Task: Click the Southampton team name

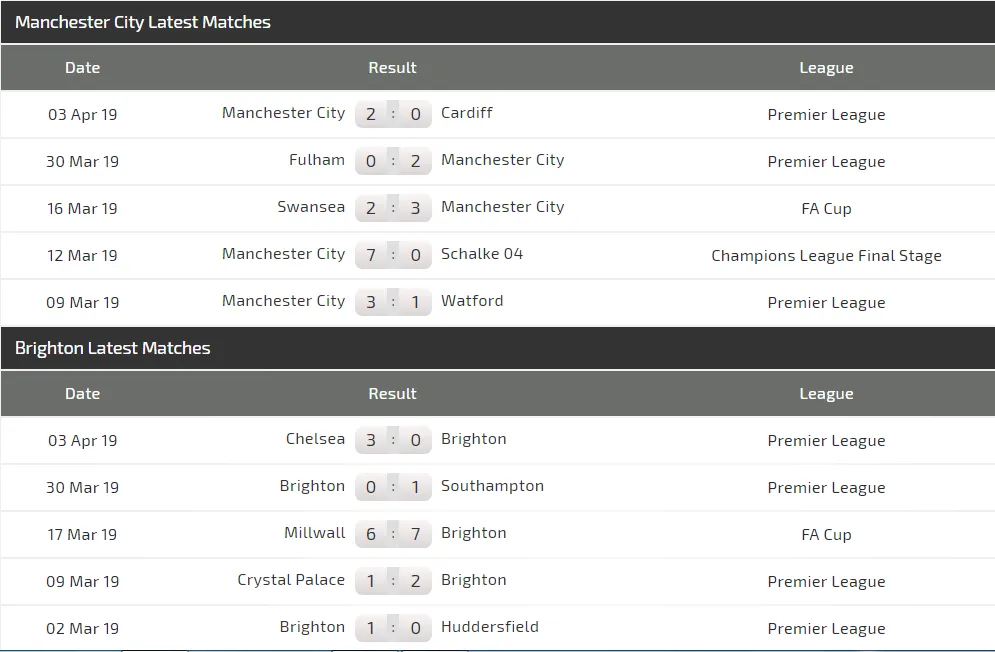Action: click(492, 486)
